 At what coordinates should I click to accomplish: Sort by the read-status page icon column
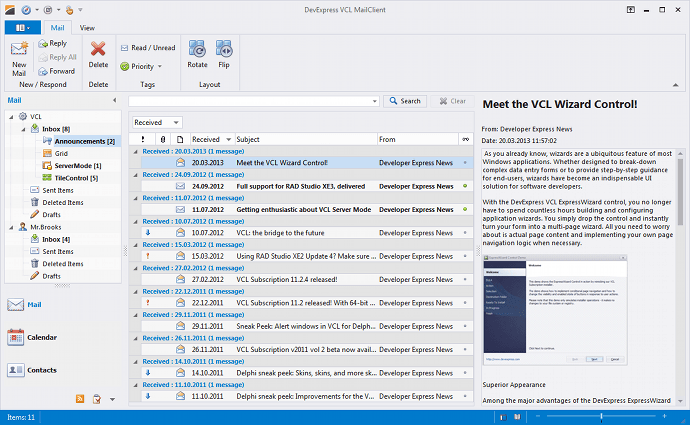[x=180, y=139]
